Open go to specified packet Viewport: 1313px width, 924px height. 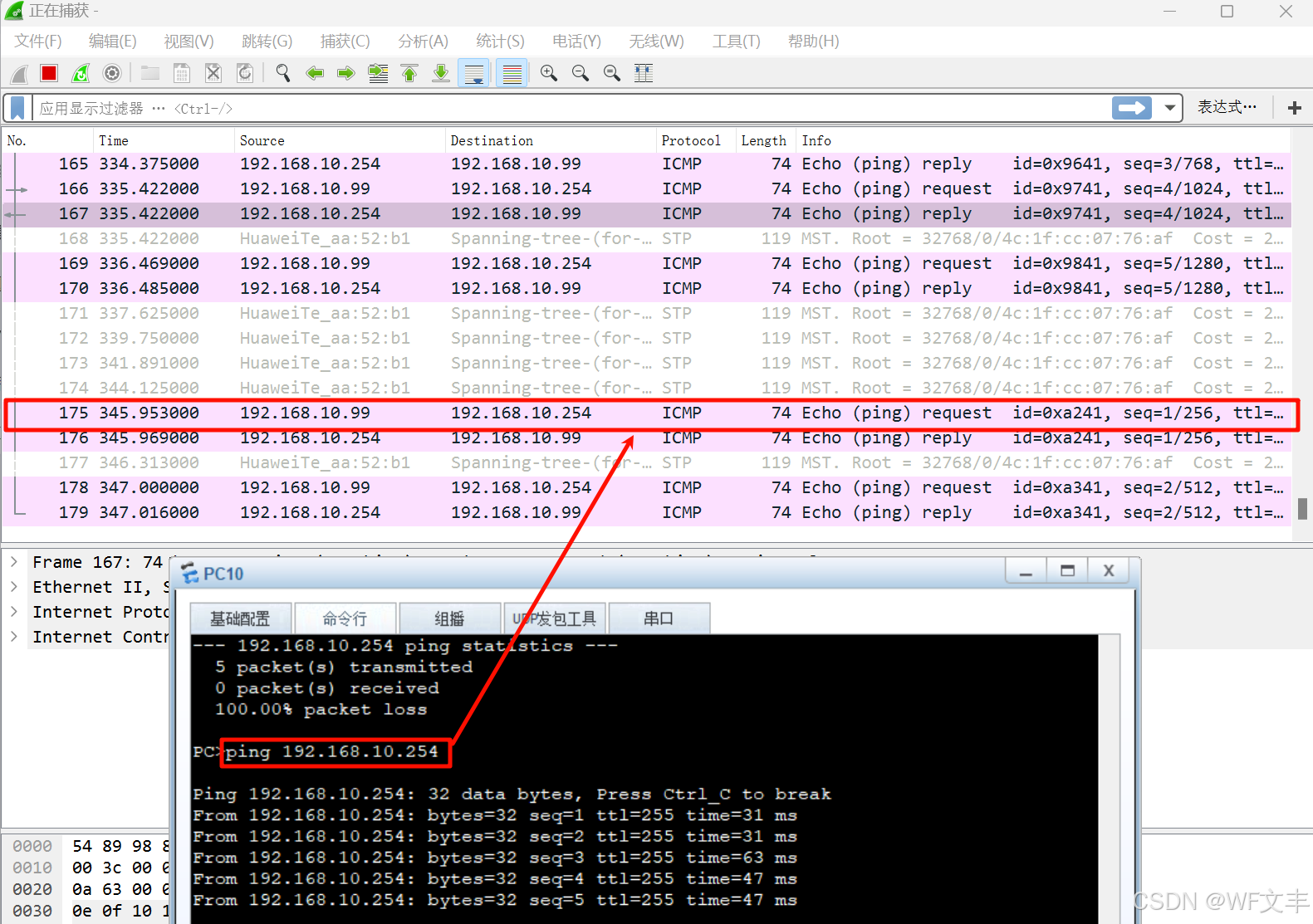tap(378, 74)
